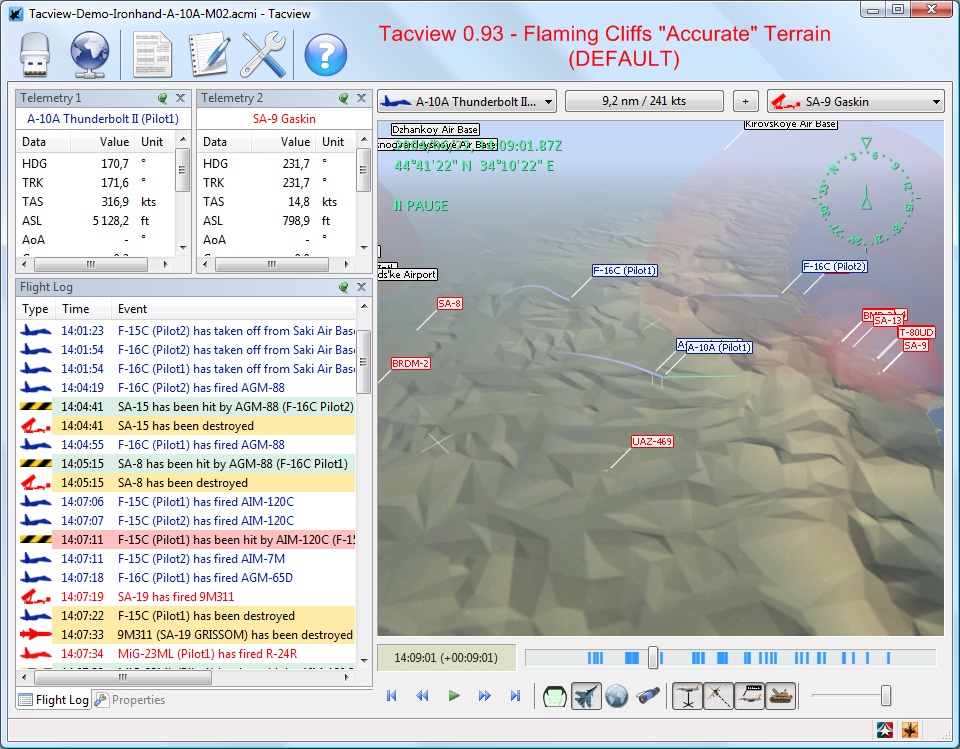Pin the Telemetry 1 panel
The image size is (960, 749).
click(x=162, y=98)
